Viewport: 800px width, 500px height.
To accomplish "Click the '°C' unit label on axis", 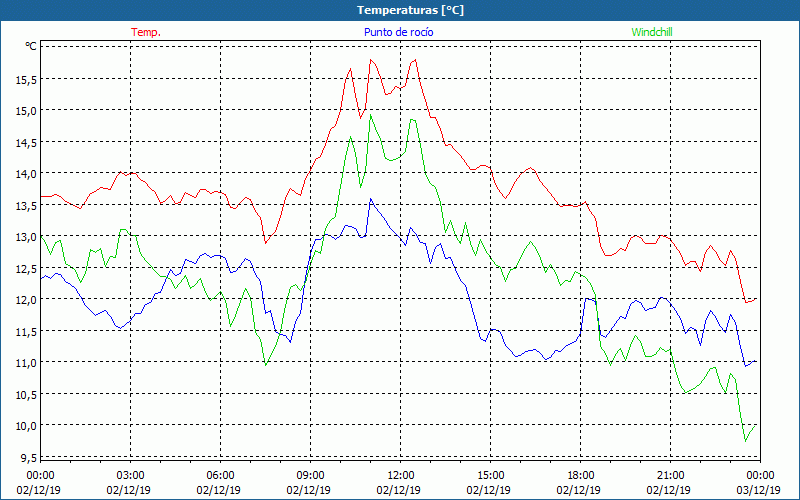I will tap(31, 46).
